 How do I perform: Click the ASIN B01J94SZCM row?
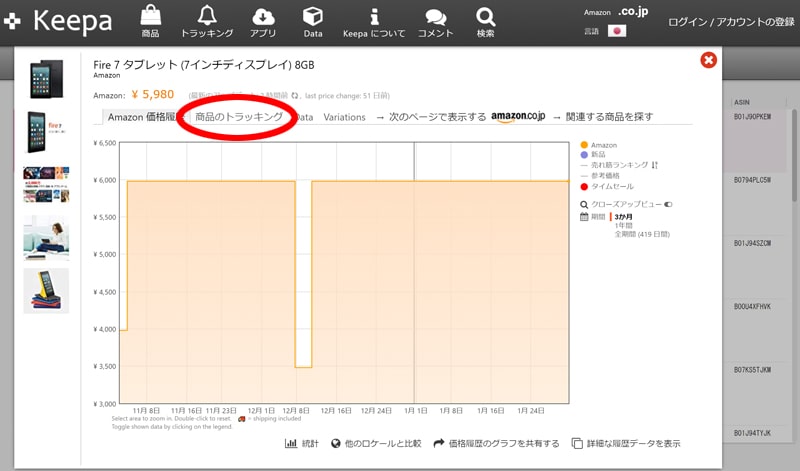(753, 243)
